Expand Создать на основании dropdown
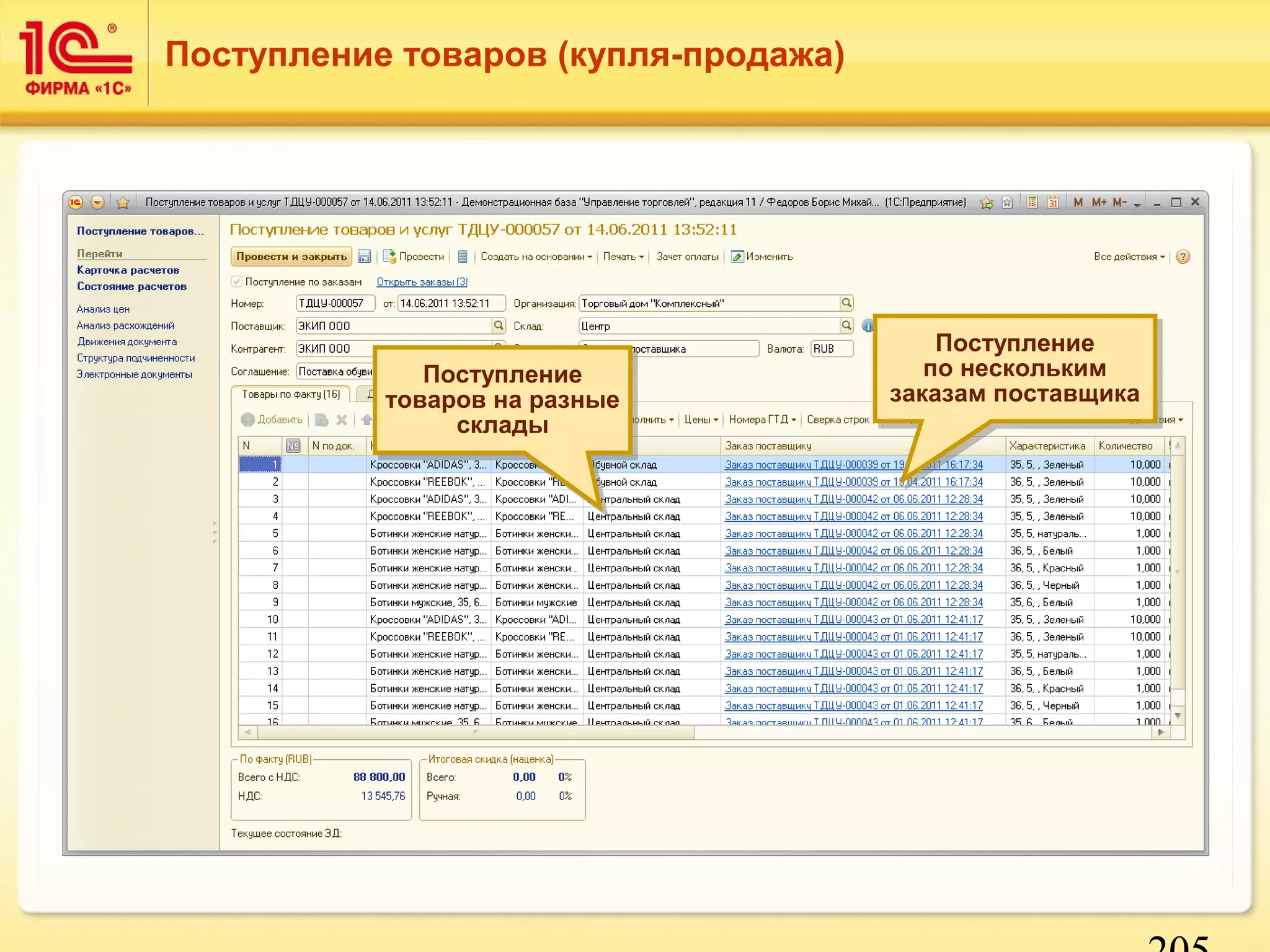Image resolution: width=1270 pixels, height=952 pixels. (x=536, y=257)
